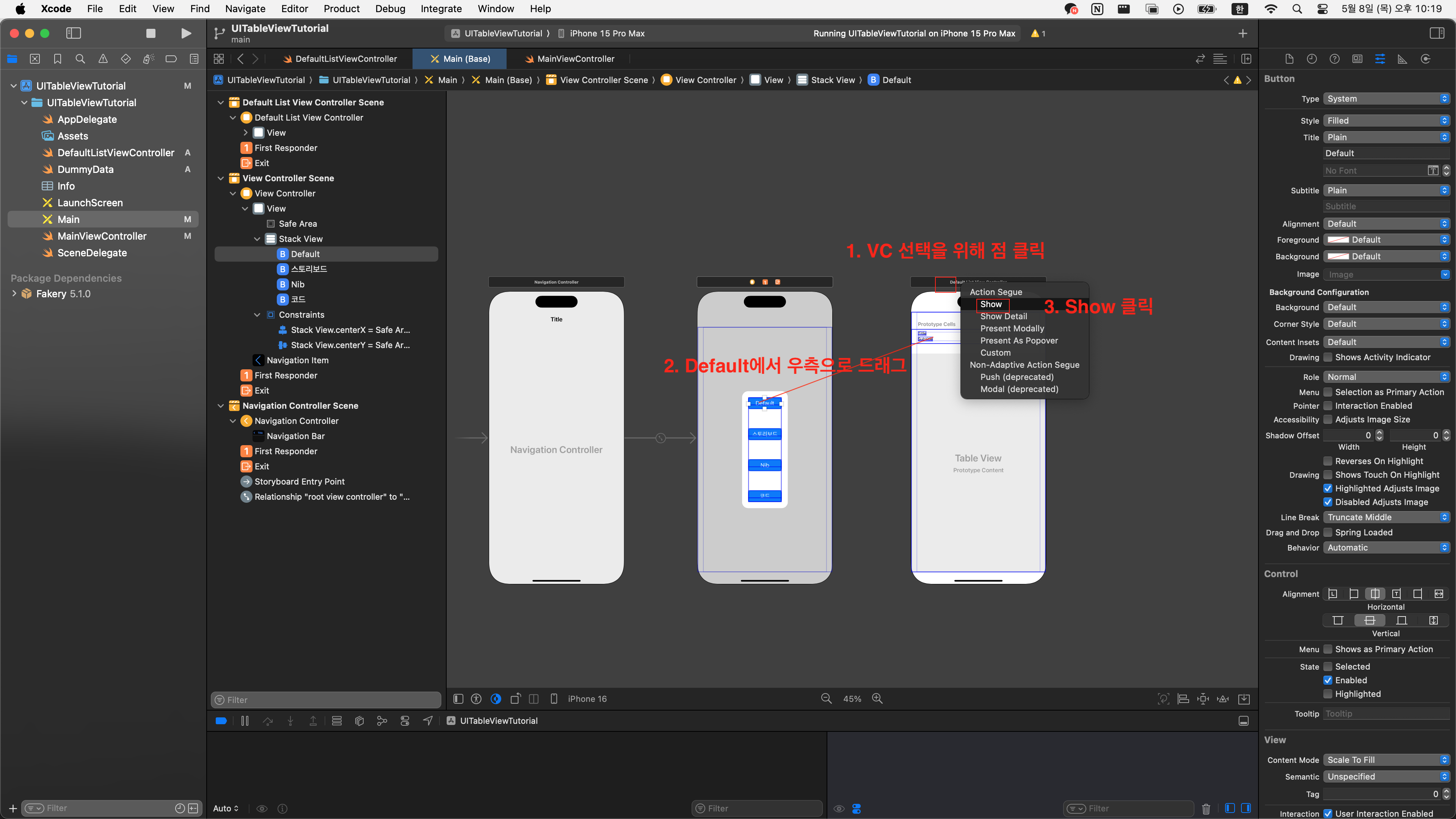Open the Issue navigator warning icon

click(x=103, y=59)
